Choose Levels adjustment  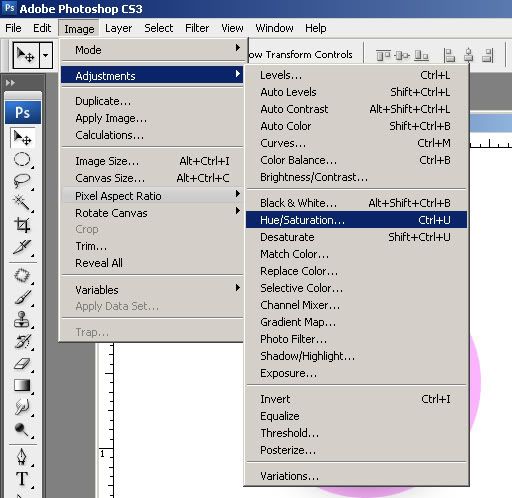click(x=356, y=75)
